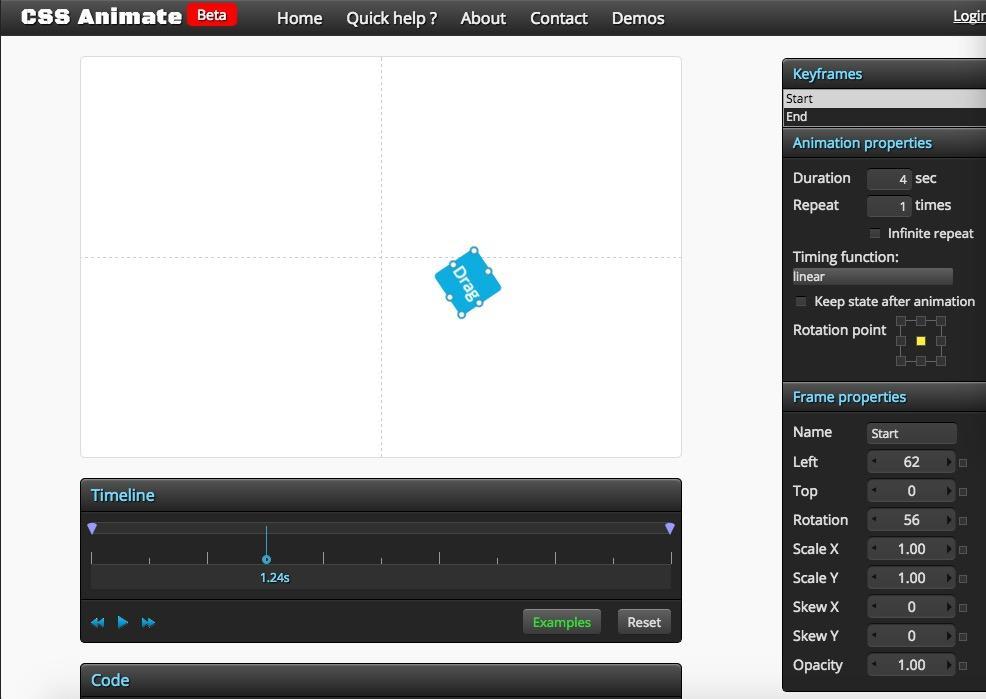Select the Start keyframe marker on timeline
Image resolution: width=986 pixels, height=699 pixels.
pos(92,528)
